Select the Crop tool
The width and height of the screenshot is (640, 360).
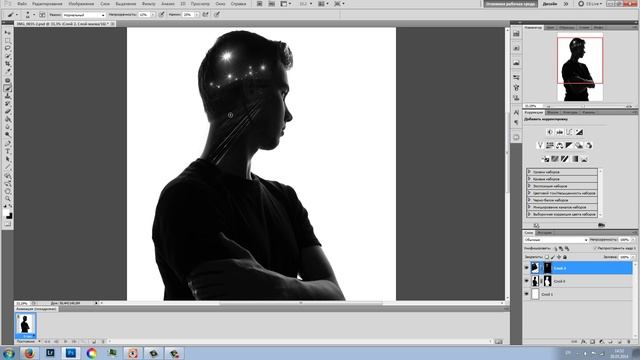click(8, 64)
